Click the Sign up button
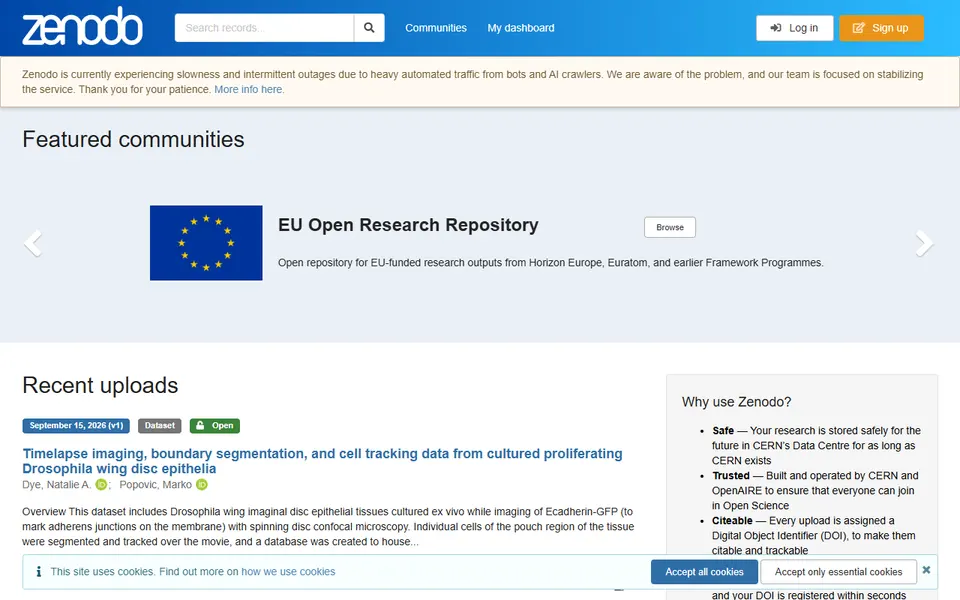Screen dimensions: 960x600 pyautogui.click(x=881, y=28)
